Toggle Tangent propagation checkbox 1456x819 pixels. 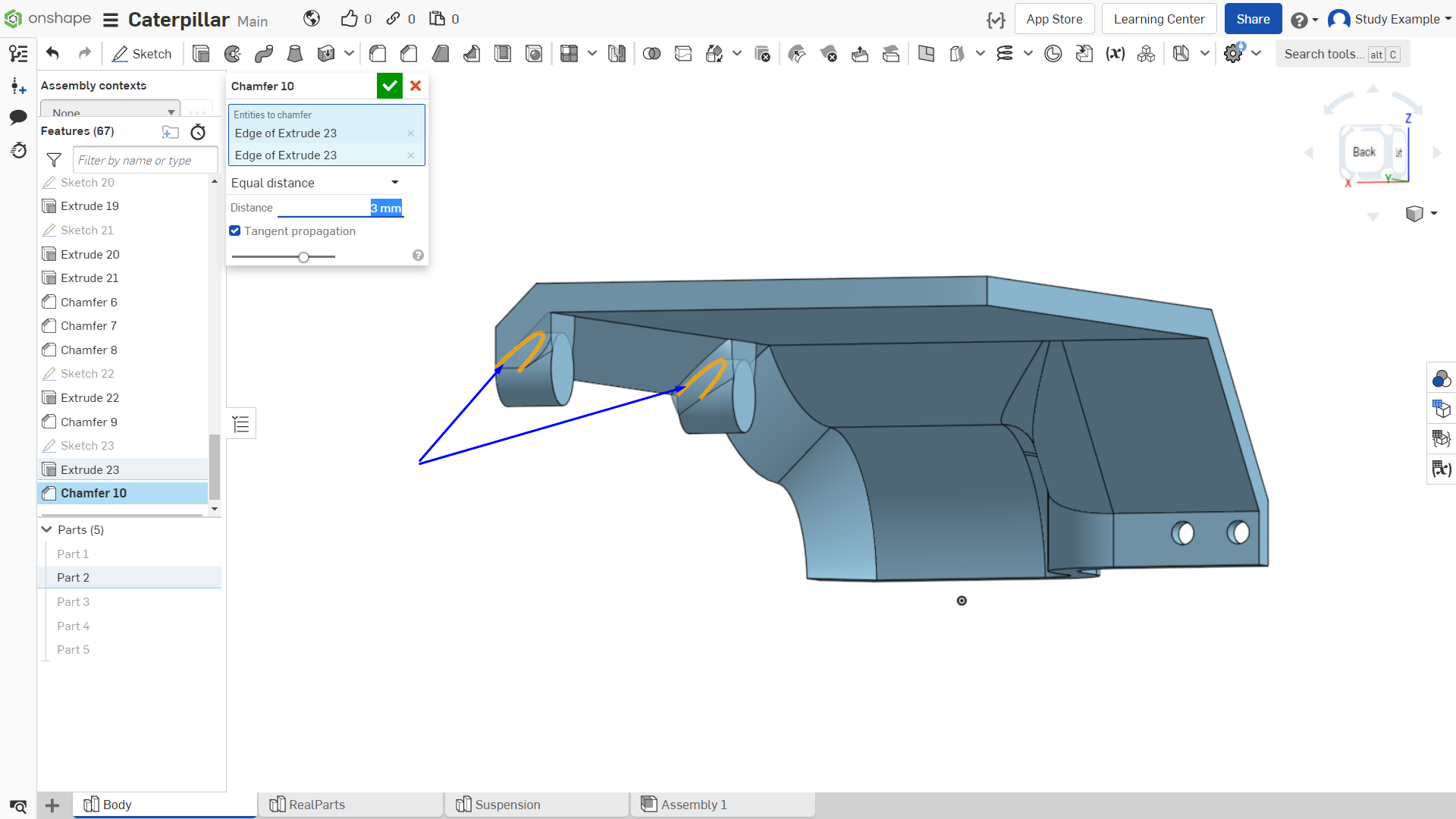[x=235, y=231]
